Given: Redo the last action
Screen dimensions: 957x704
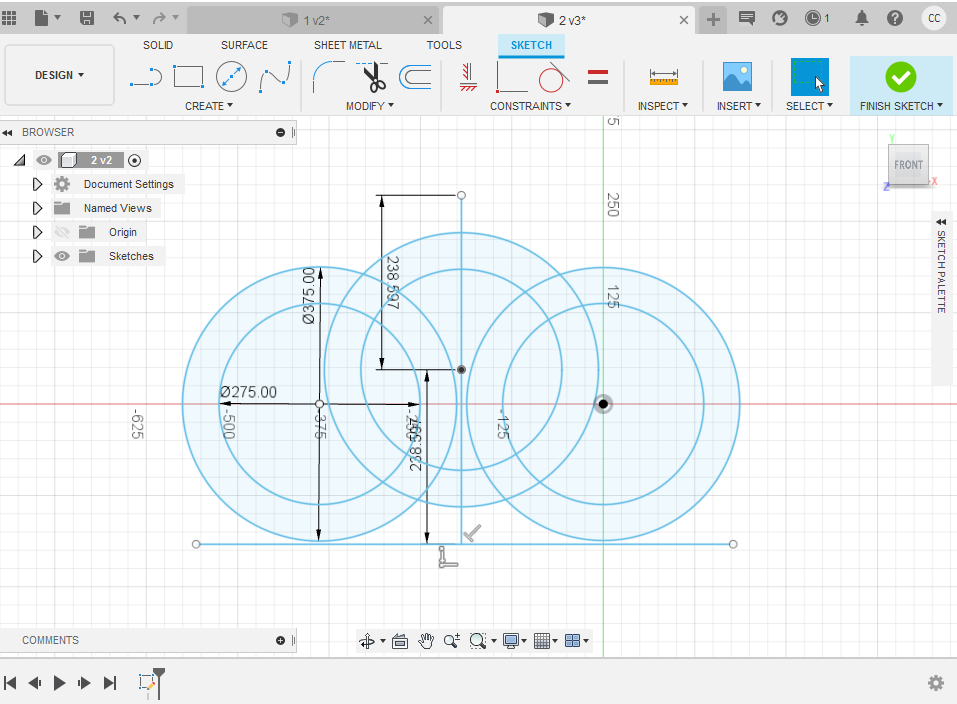Looking at the screenshot, I should click(159, 18).
